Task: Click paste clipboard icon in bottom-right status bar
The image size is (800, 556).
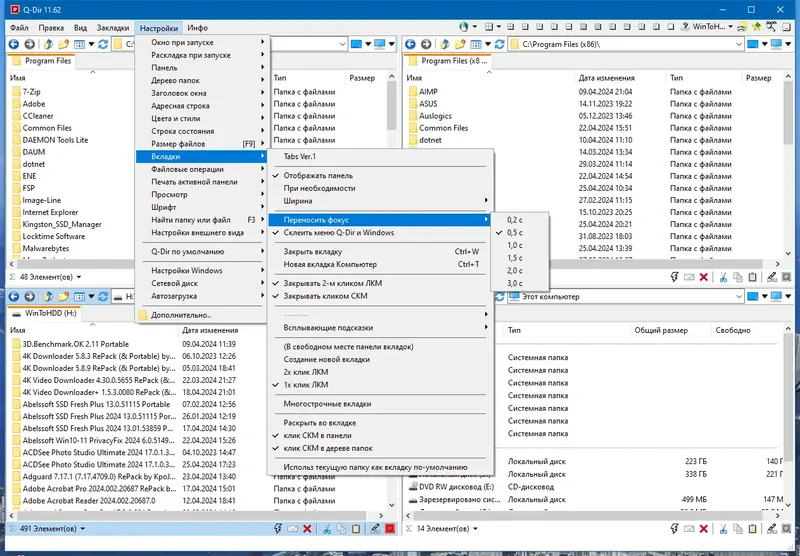Action: click(x=753, y=529)
